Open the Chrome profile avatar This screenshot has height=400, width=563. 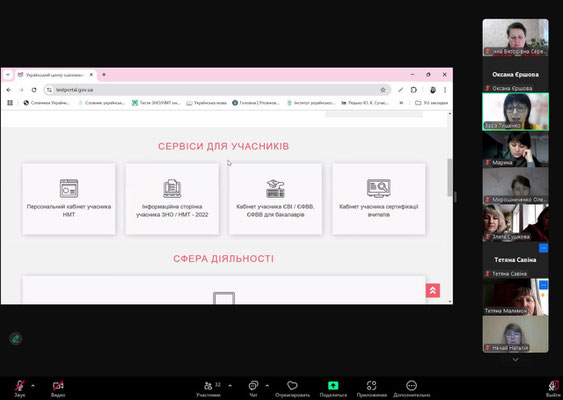[433, 90]
